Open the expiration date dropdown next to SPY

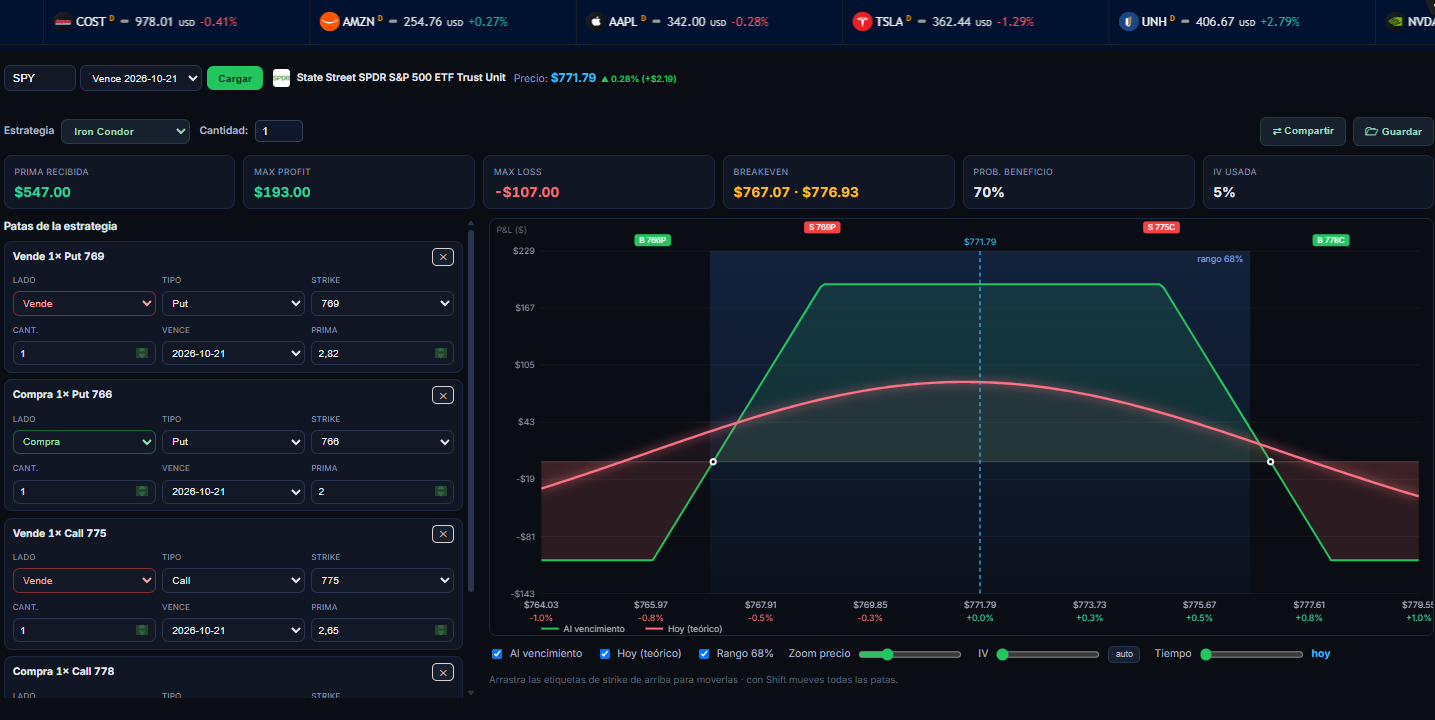pos(141,78)
